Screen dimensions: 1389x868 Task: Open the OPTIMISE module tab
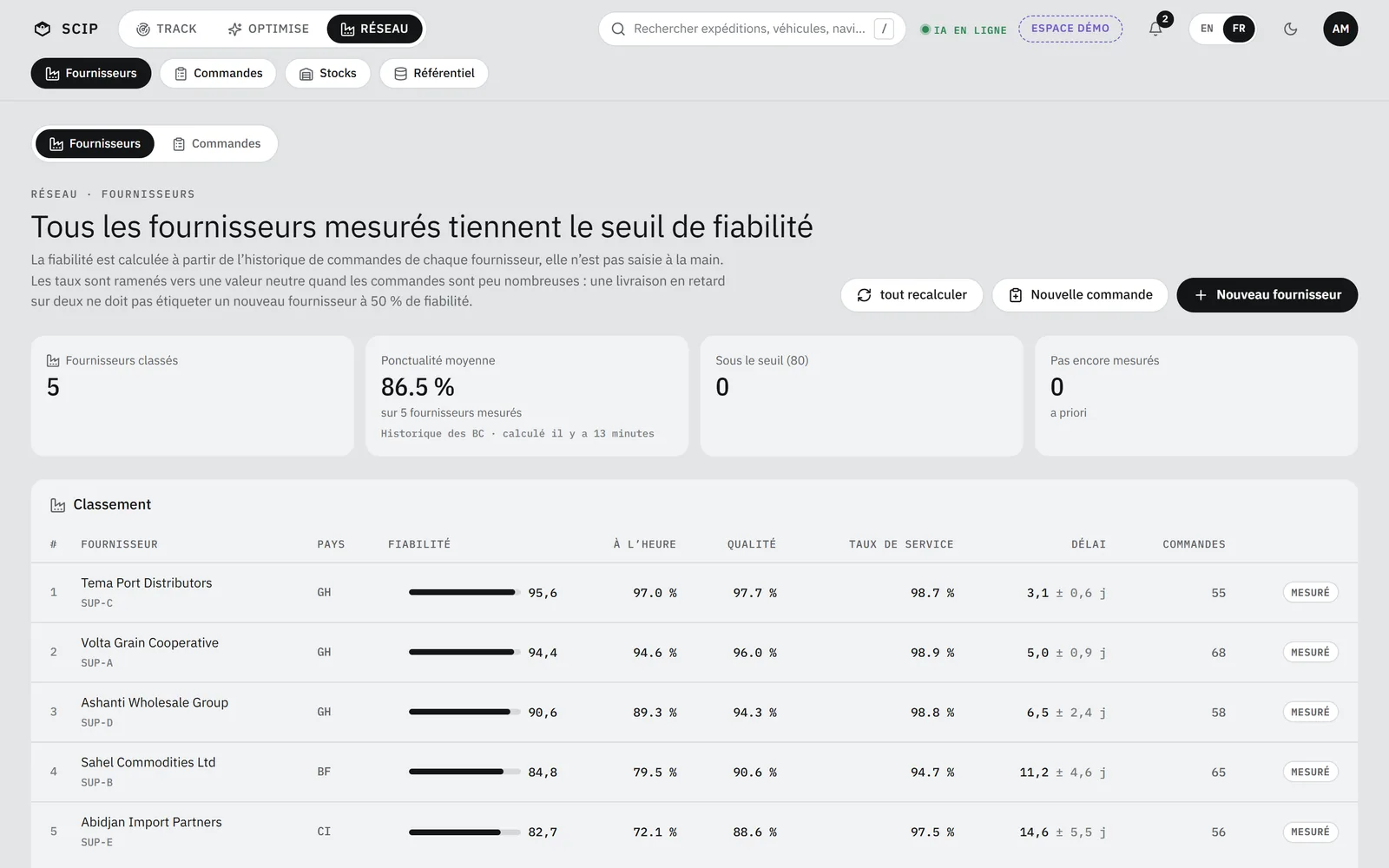pyautogui.click(x=268, y=29)
